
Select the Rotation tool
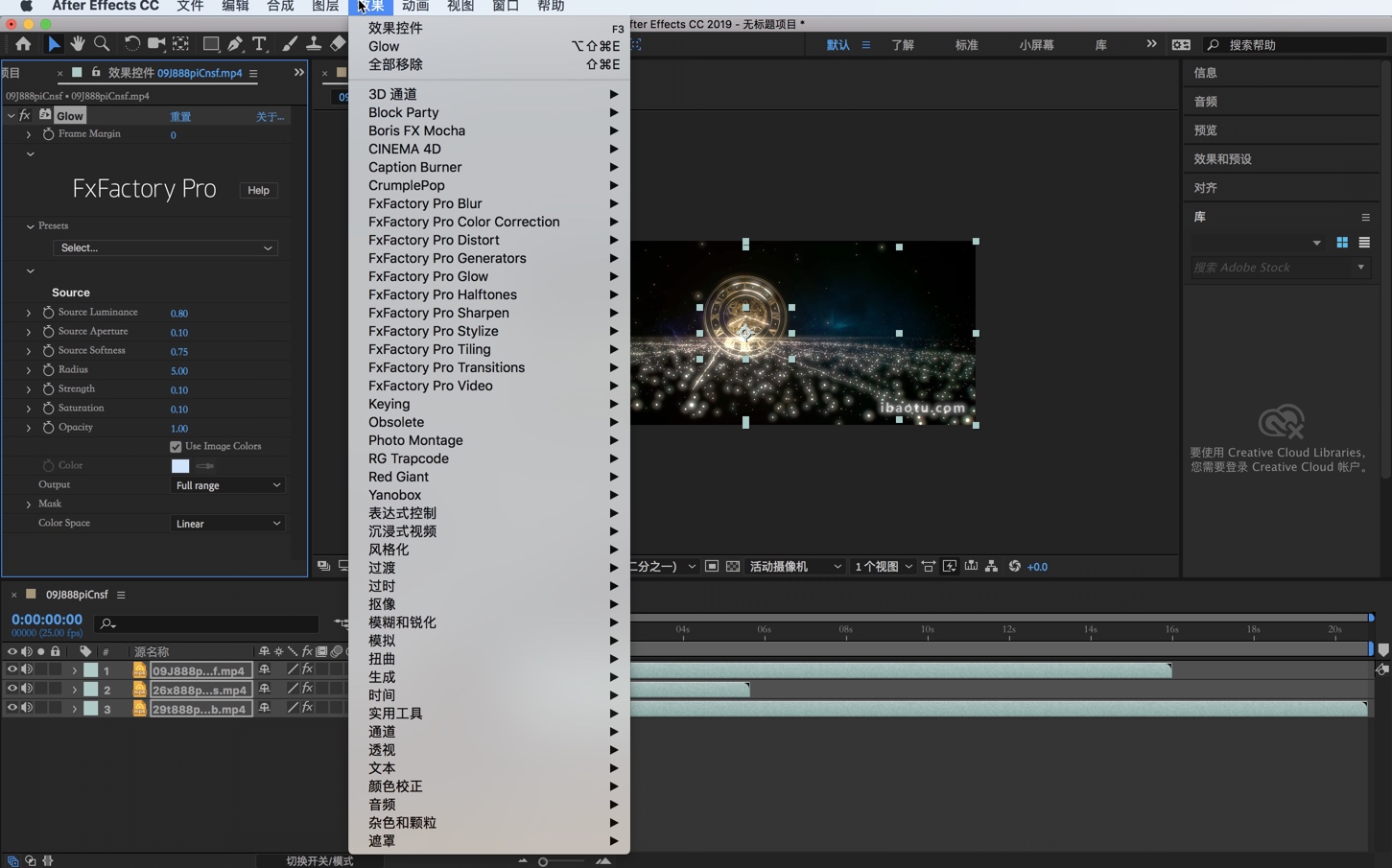[x=130, y=44]
